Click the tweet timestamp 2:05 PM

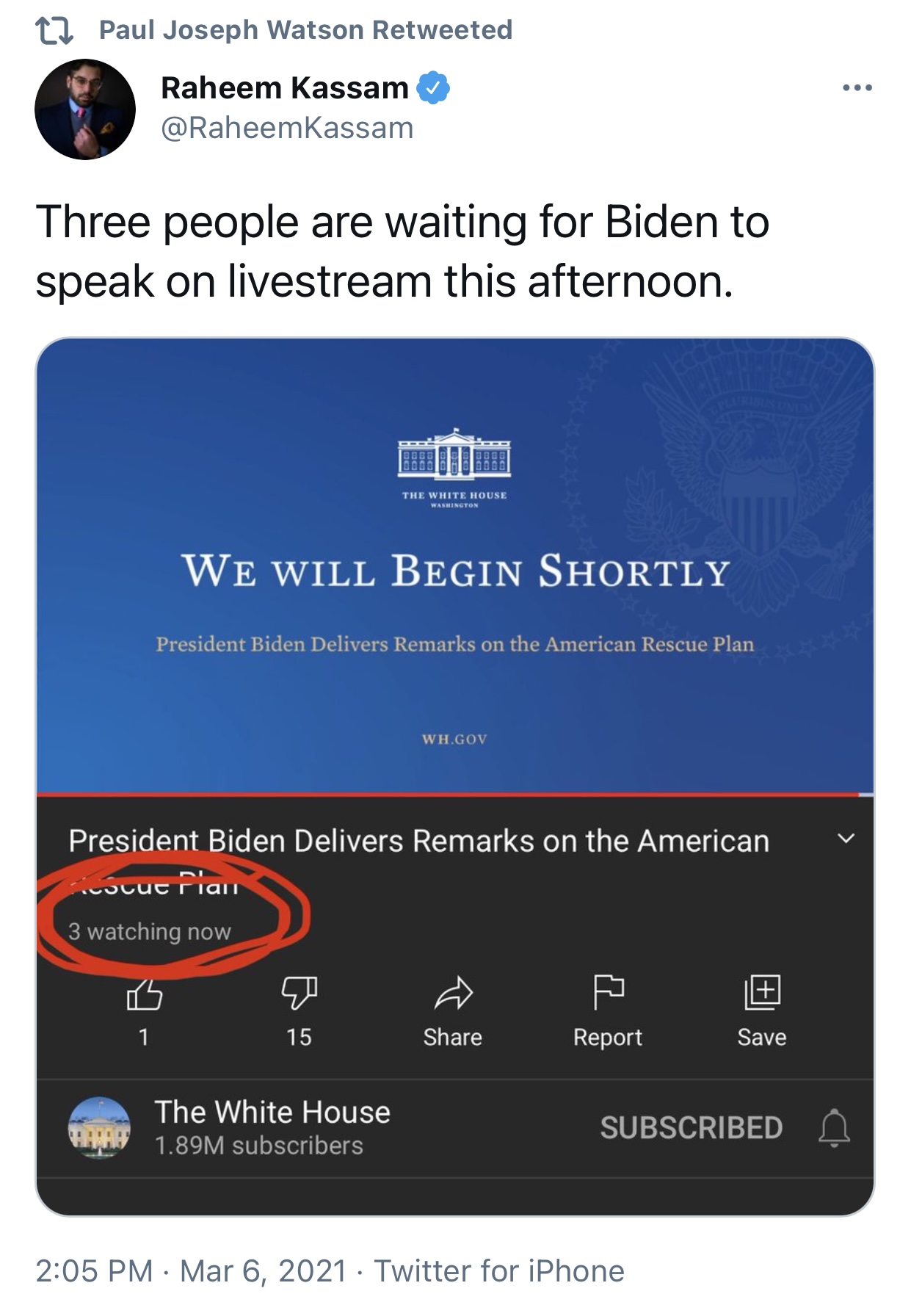click(x=94, y=1270)
